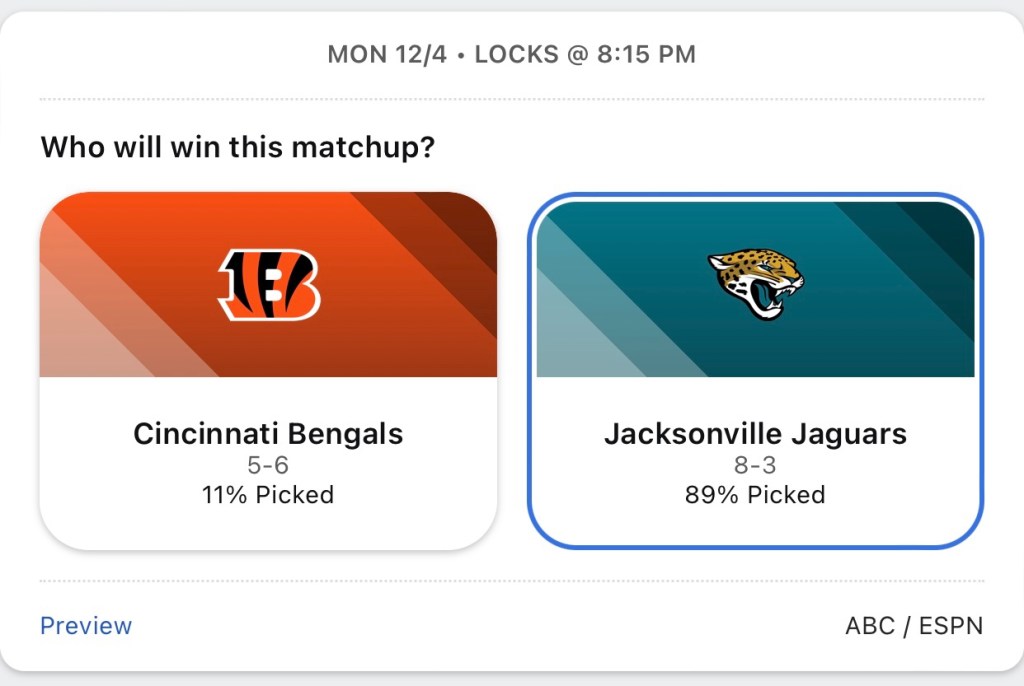Image resolution: width=1024 pixels, height=686 pixels.
Task: Click the "Who will win this matchup?" question
Action: [x=238, y=148]
